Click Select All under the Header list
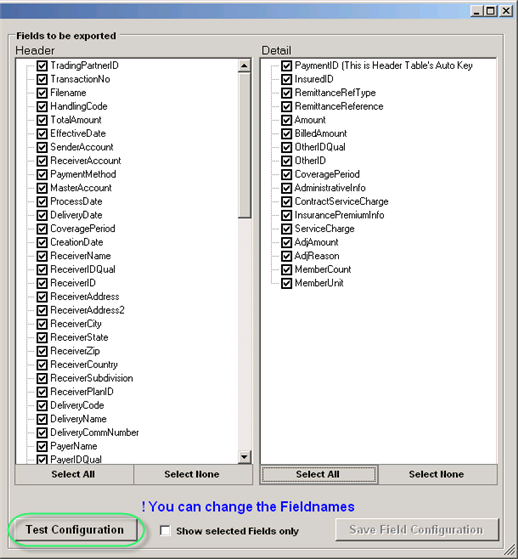Viewport: 518px width, 559px height. tap(74, 474)
